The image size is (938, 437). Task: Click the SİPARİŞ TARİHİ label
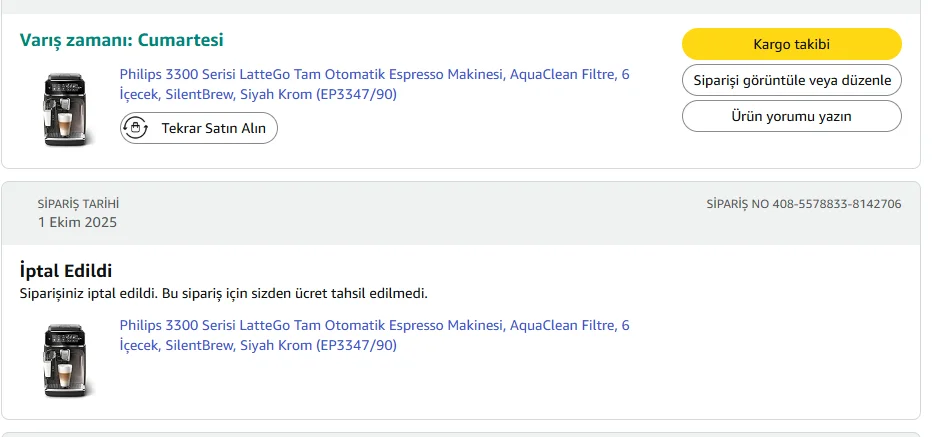[x=78, y=204]
